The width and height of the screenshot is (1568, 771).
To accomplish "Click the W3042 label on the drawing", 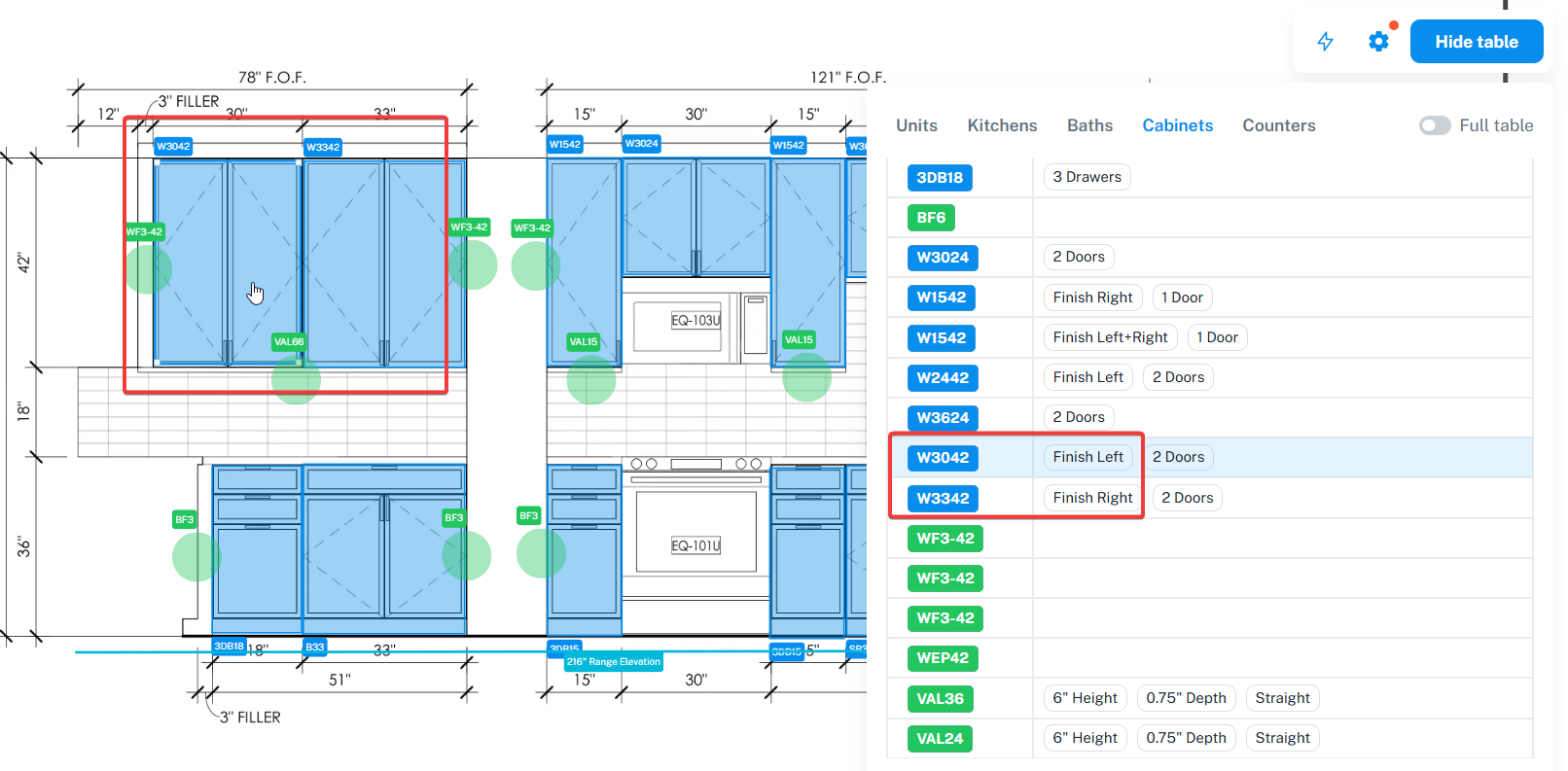I will point(173,147).
